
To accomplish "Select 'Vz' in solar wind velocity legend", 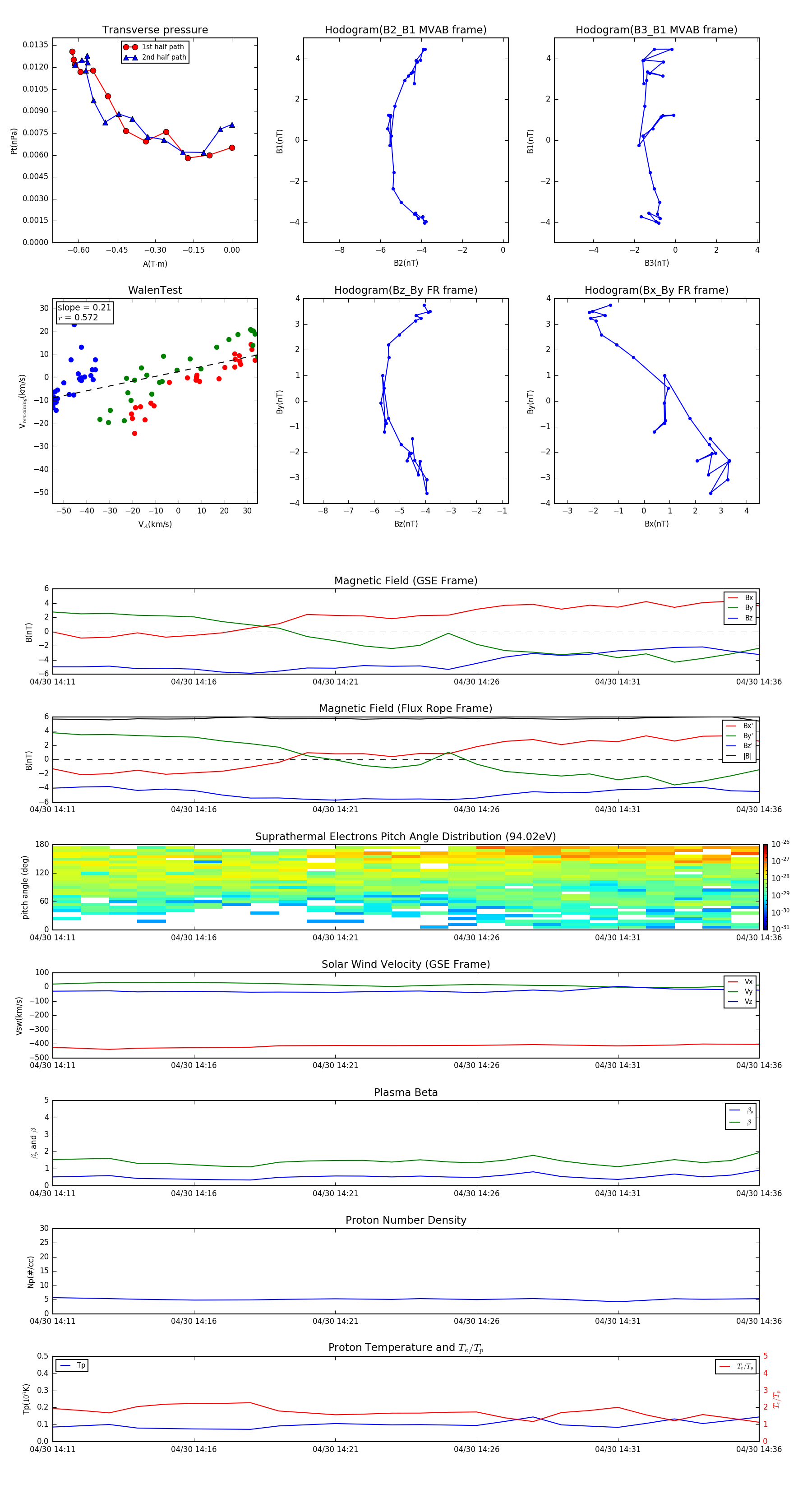I will [740, 1002].
